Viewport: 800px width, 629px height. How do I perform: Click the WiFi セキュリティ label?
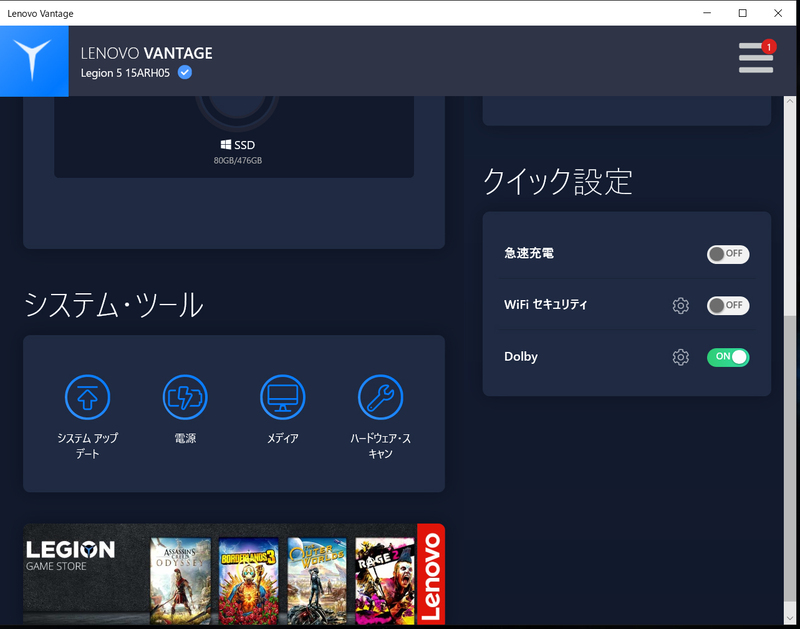tap(545, 305)
